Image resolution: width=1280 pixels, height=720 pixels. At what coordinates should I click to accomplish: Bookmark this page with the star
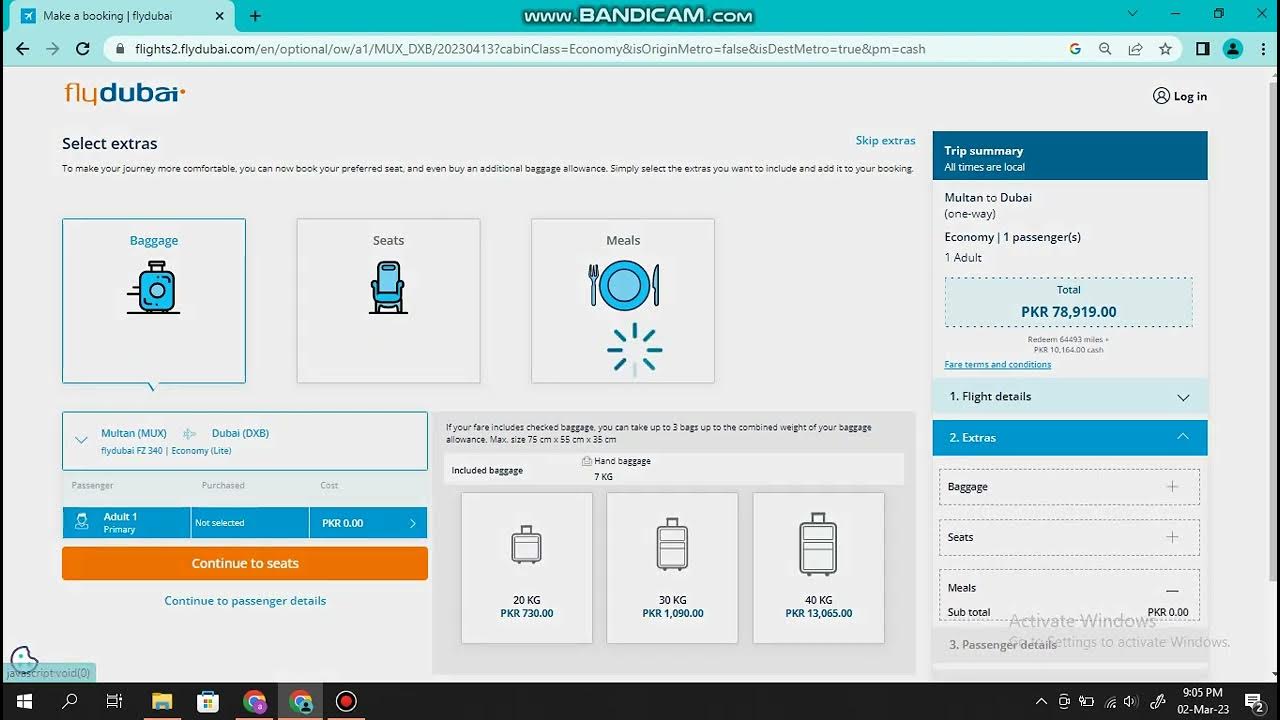1165,48
